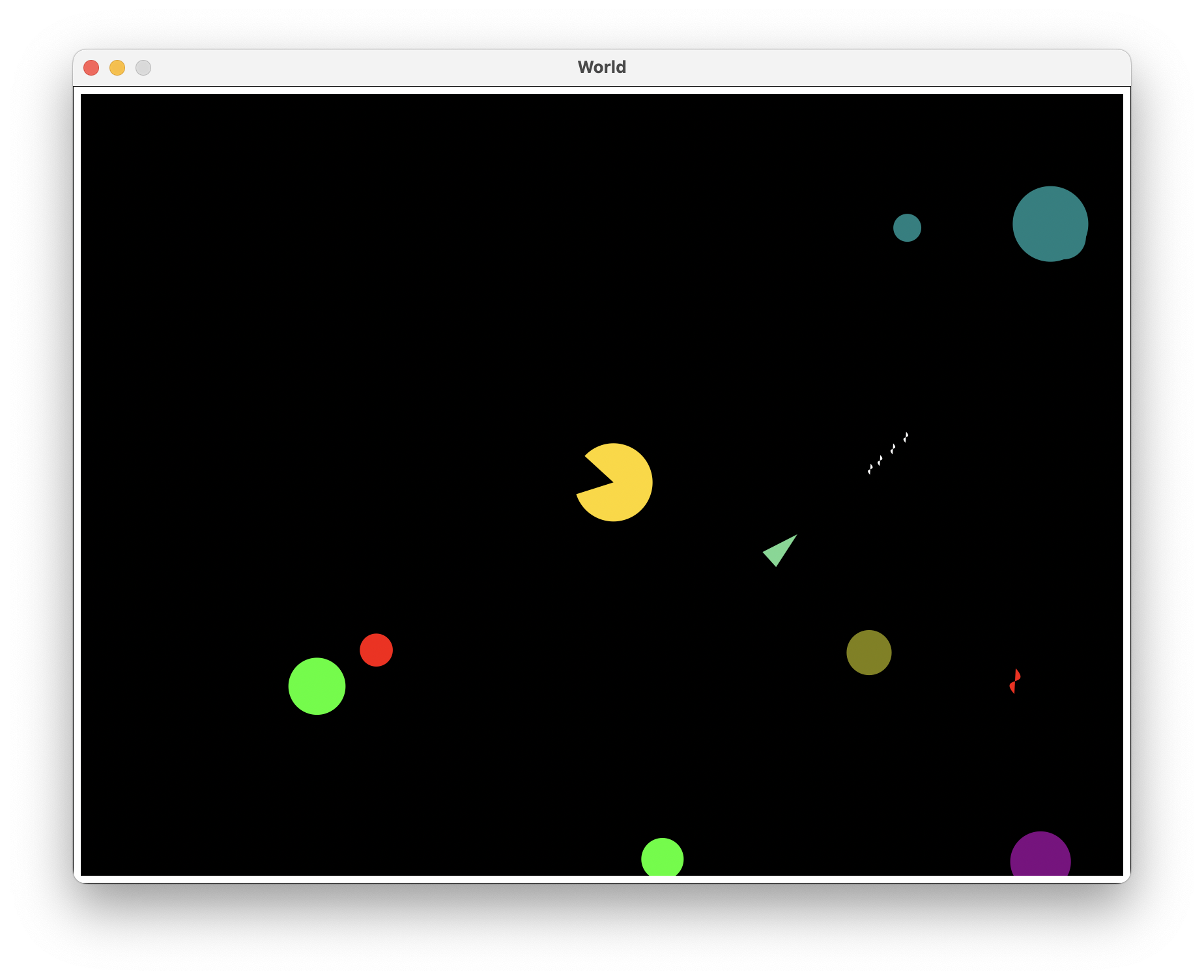Click the second white speck from the top
Viewport: 1204px width, 980px height.
[x=893, y=448]
